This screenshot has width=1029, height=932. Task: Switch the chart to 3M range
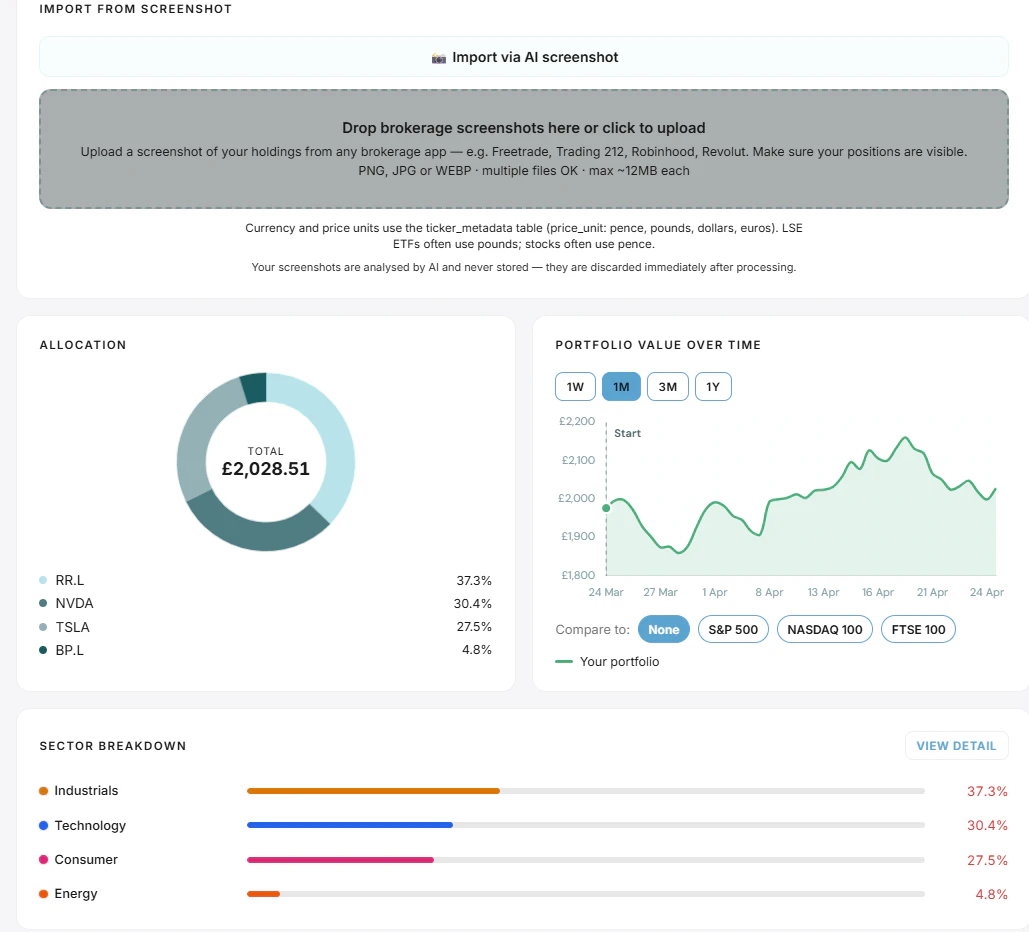667,387
